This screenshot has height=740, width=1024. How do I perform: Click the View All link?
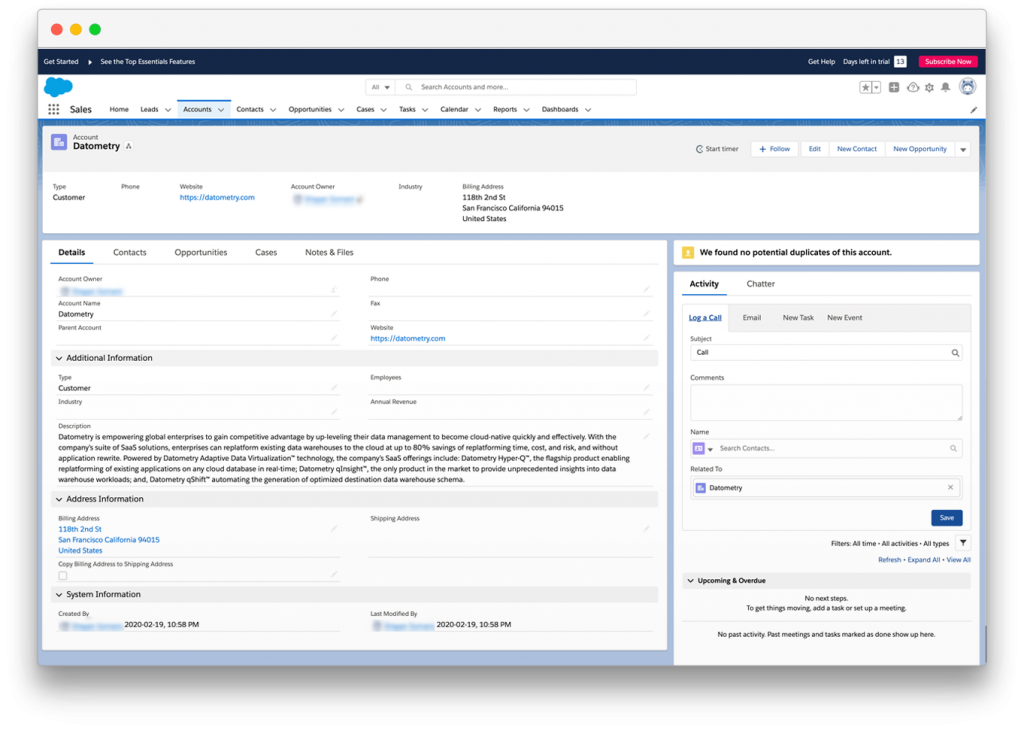(x=958, y=560)
